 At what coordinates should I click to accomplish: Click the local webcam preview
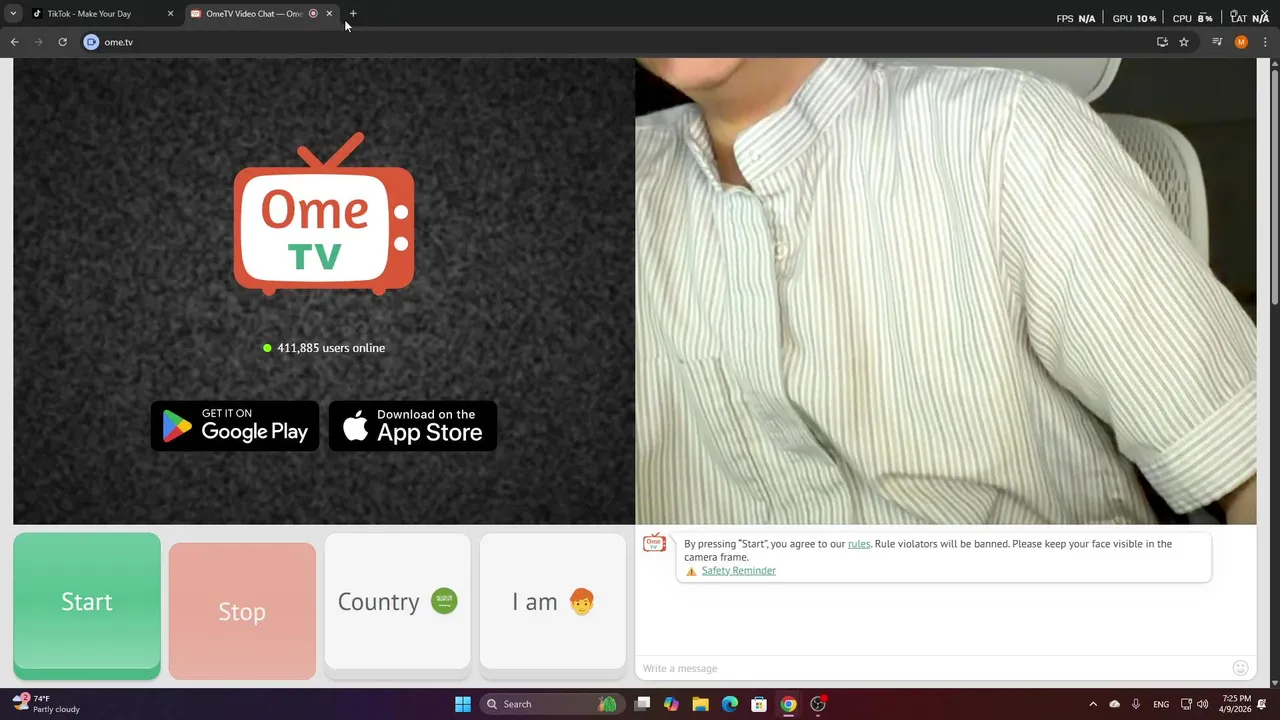click(x=945, y=291)
